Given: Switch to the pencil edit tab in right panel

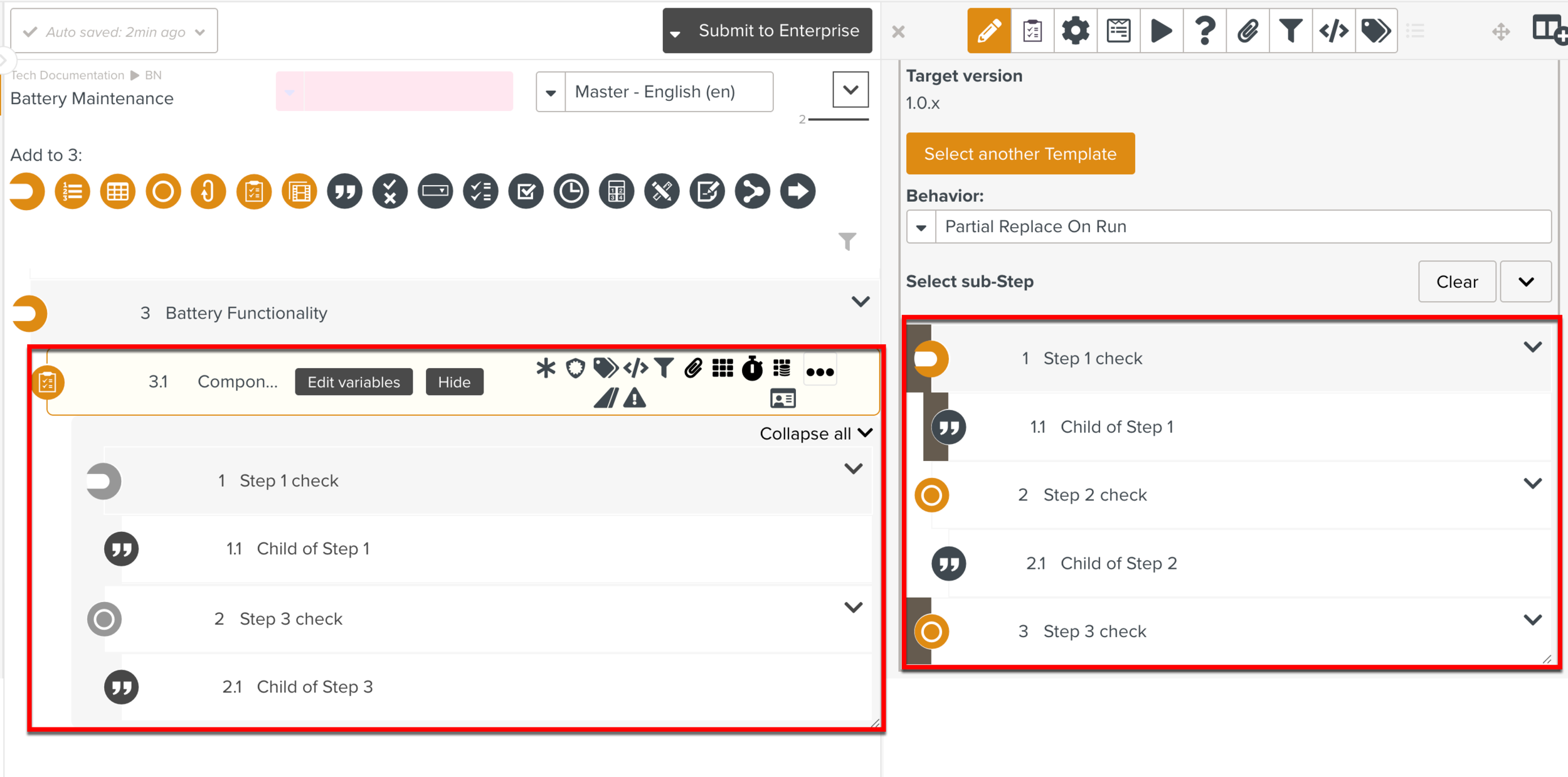Looking at the screenshot, I should coord(988,30).
